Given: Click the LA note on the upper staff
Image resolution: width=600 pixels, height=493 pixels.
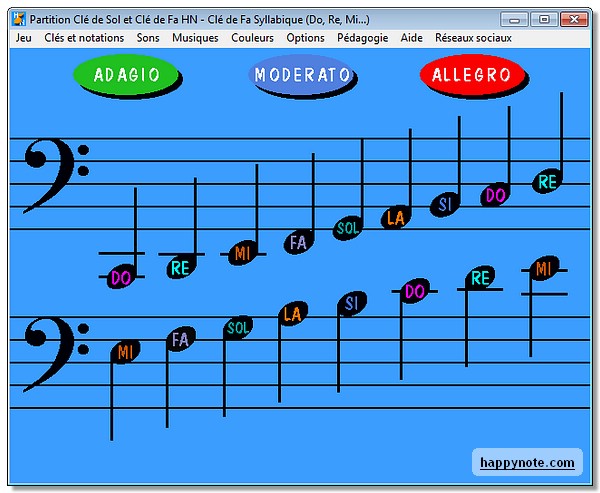Looking at the screenshot, I should coord(396,217).
